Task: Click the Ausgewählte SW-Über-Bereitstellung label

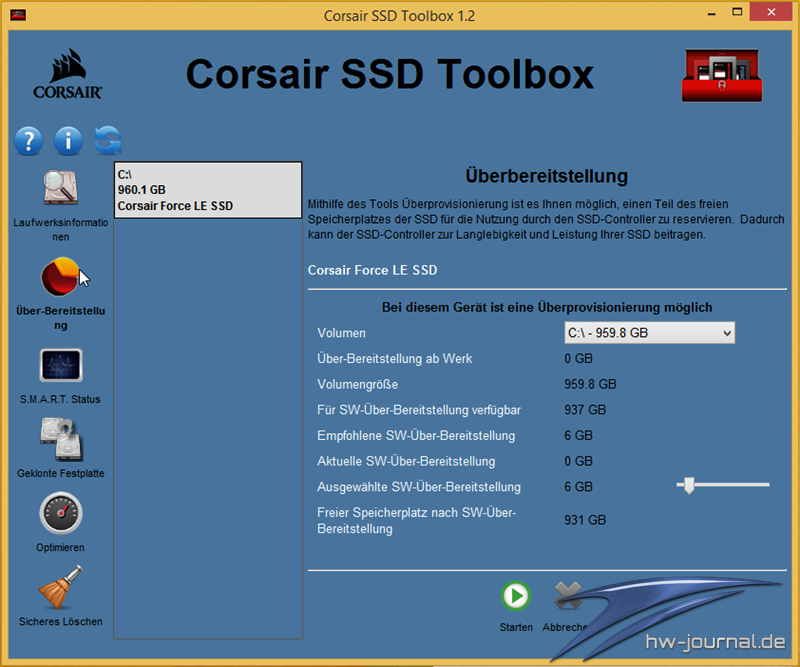Action: coord(419,487)
